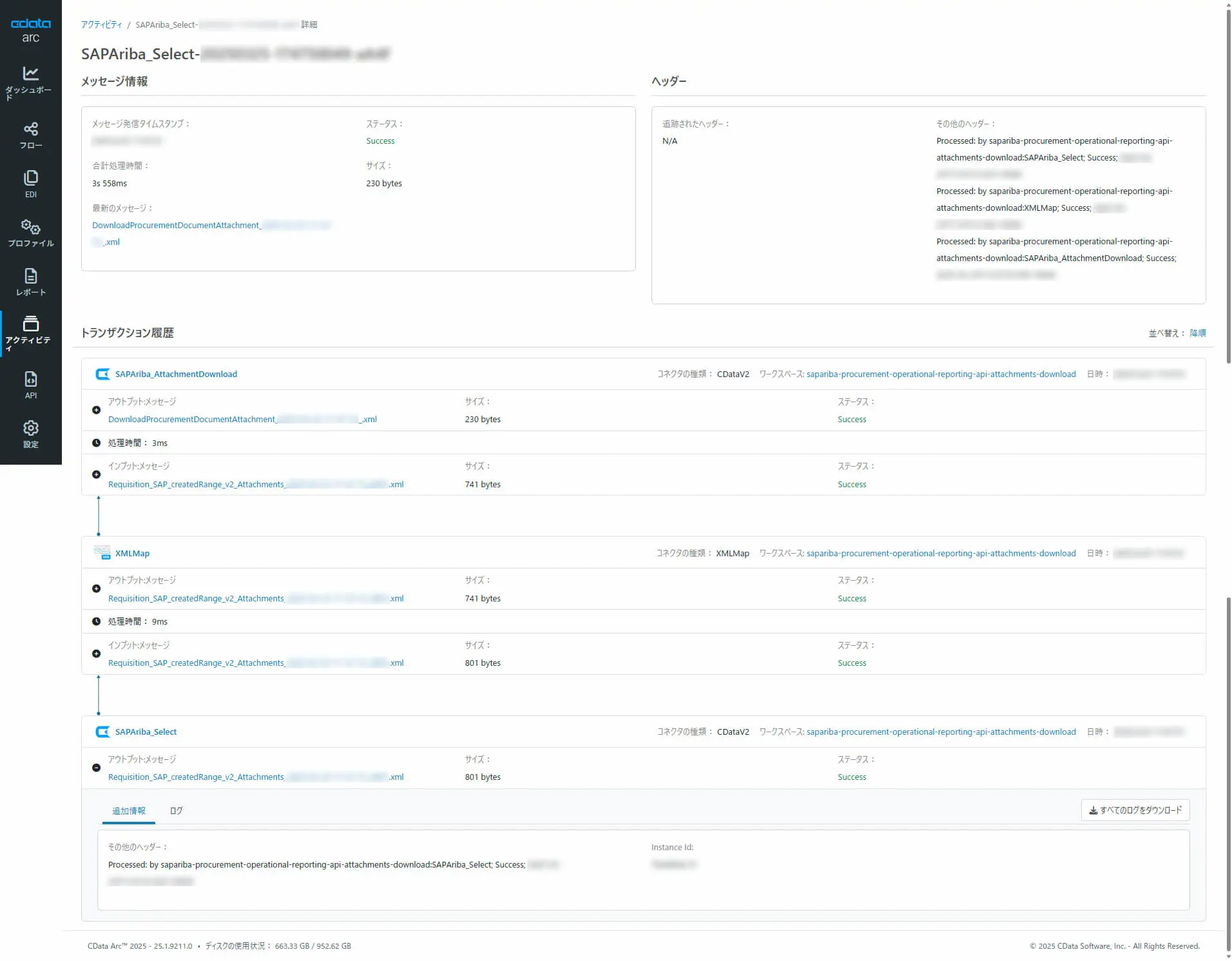Click the Instance Id label

pos(672,848)
